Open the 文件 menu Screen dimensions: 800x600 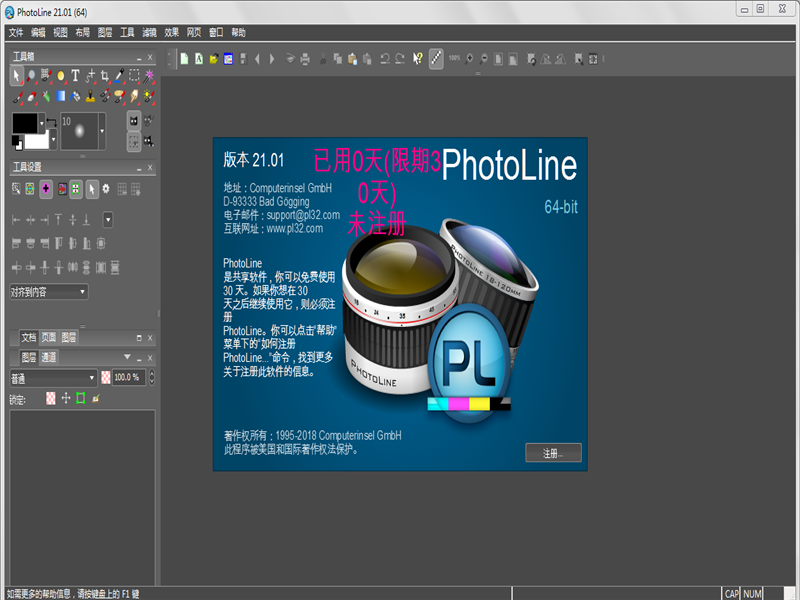pos(16,33)
